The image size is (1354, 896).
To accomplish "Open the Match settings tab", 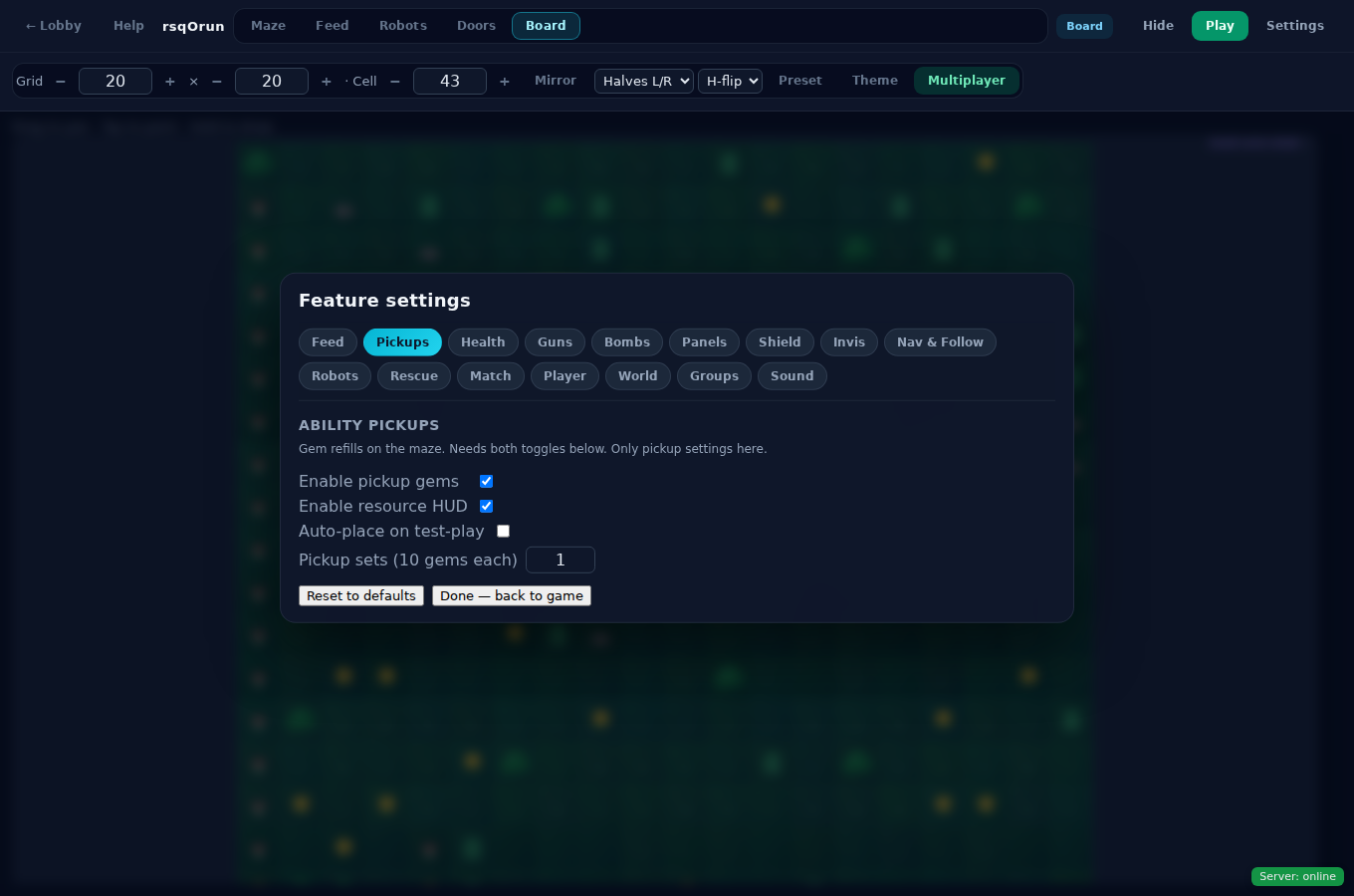I will pyautogui.click(x=491, y=376).
